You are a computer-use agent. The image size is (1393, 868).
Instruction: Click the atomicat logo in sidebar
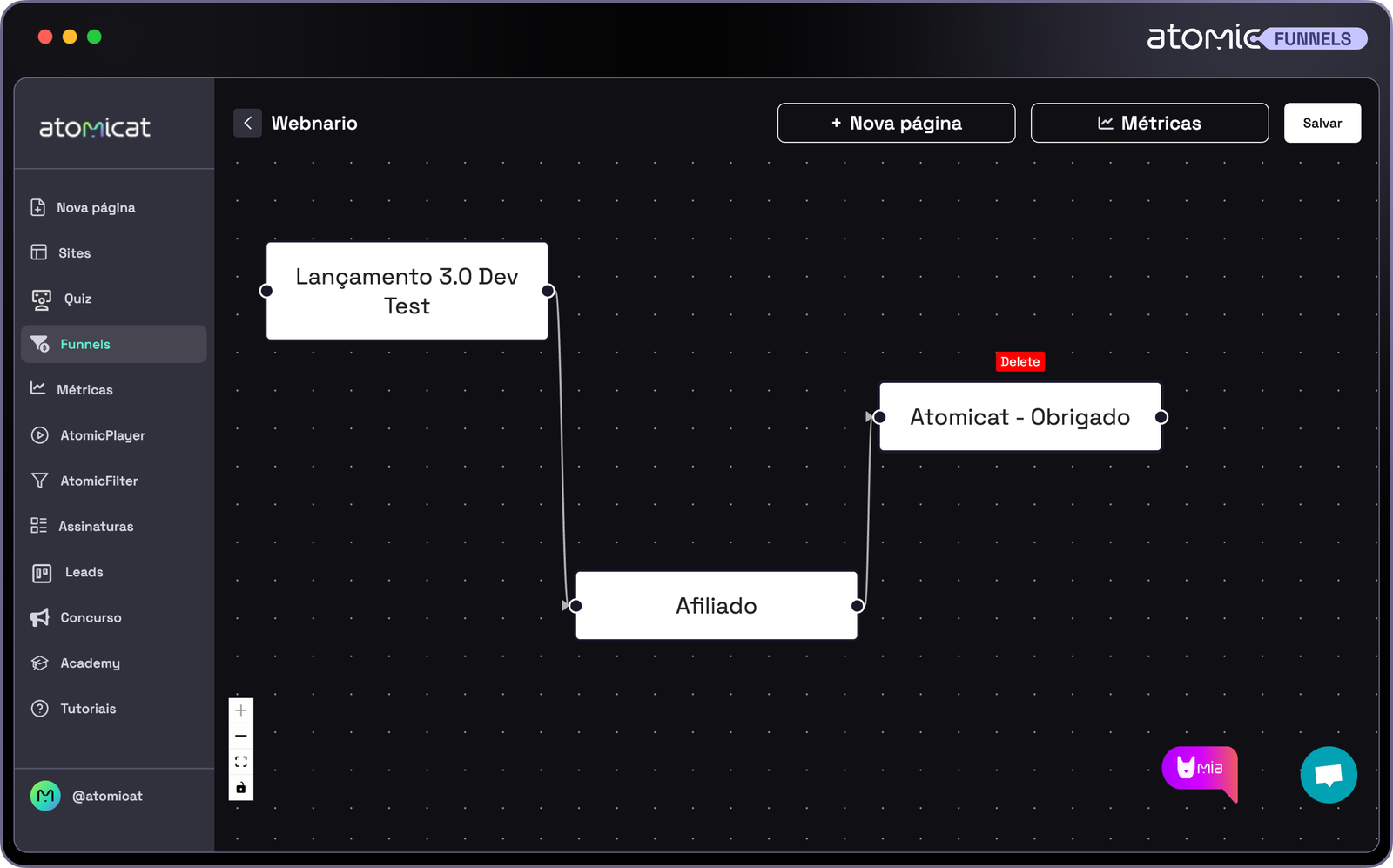[x=95, y=128]
